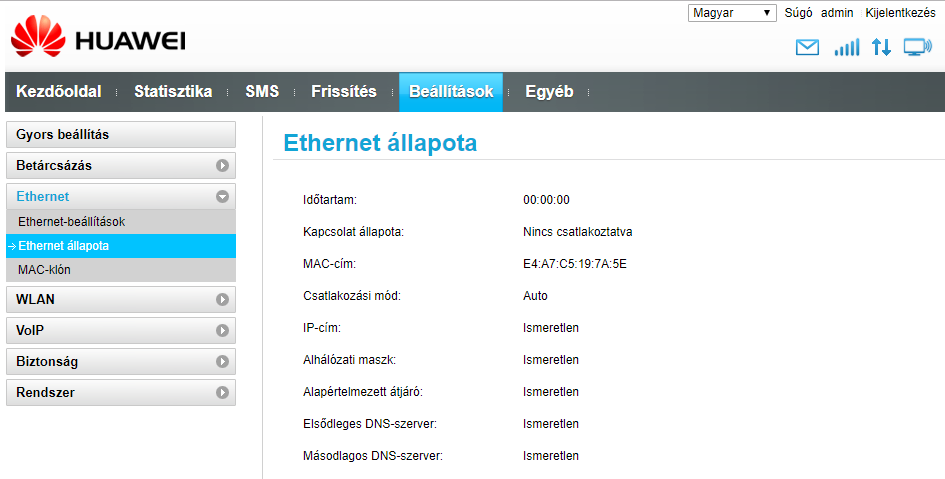Expand the Biztonság section arrow
Screen dimensions: 945x479
222,362
